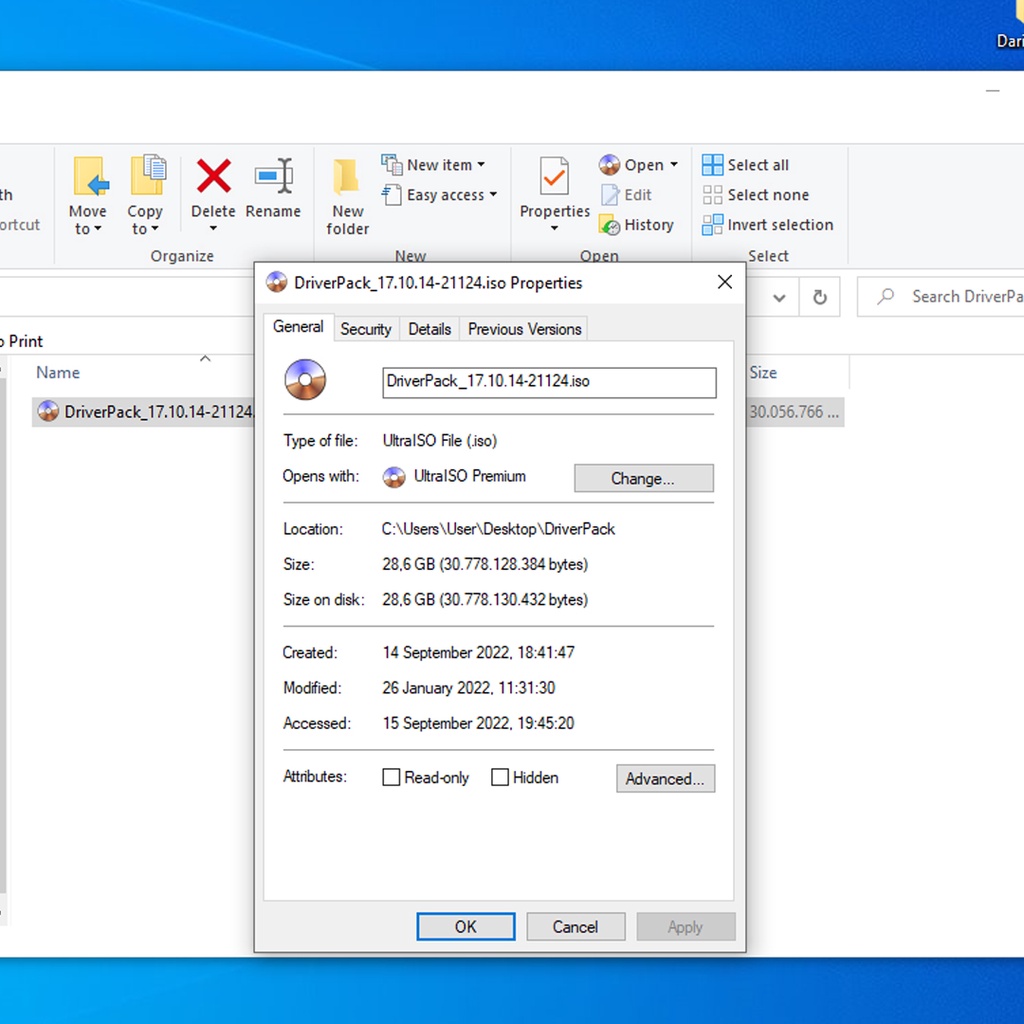Click the Select all icon
The width and height of the screenshot is (1024, 1024).
[x=712, y=165]
